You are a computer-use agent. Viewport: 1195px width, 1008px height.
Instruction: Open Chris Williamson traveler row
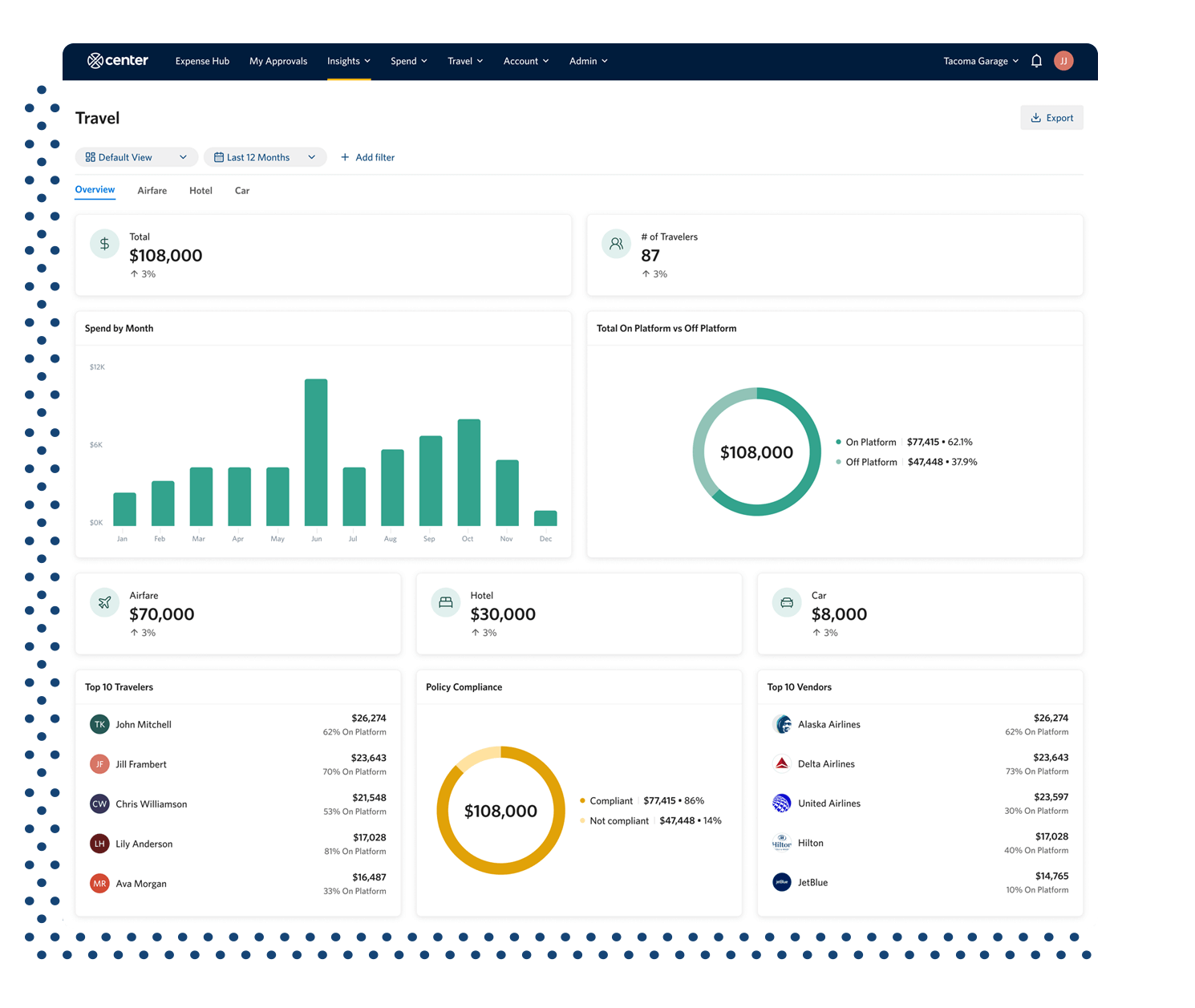click(x=238, y=804)
